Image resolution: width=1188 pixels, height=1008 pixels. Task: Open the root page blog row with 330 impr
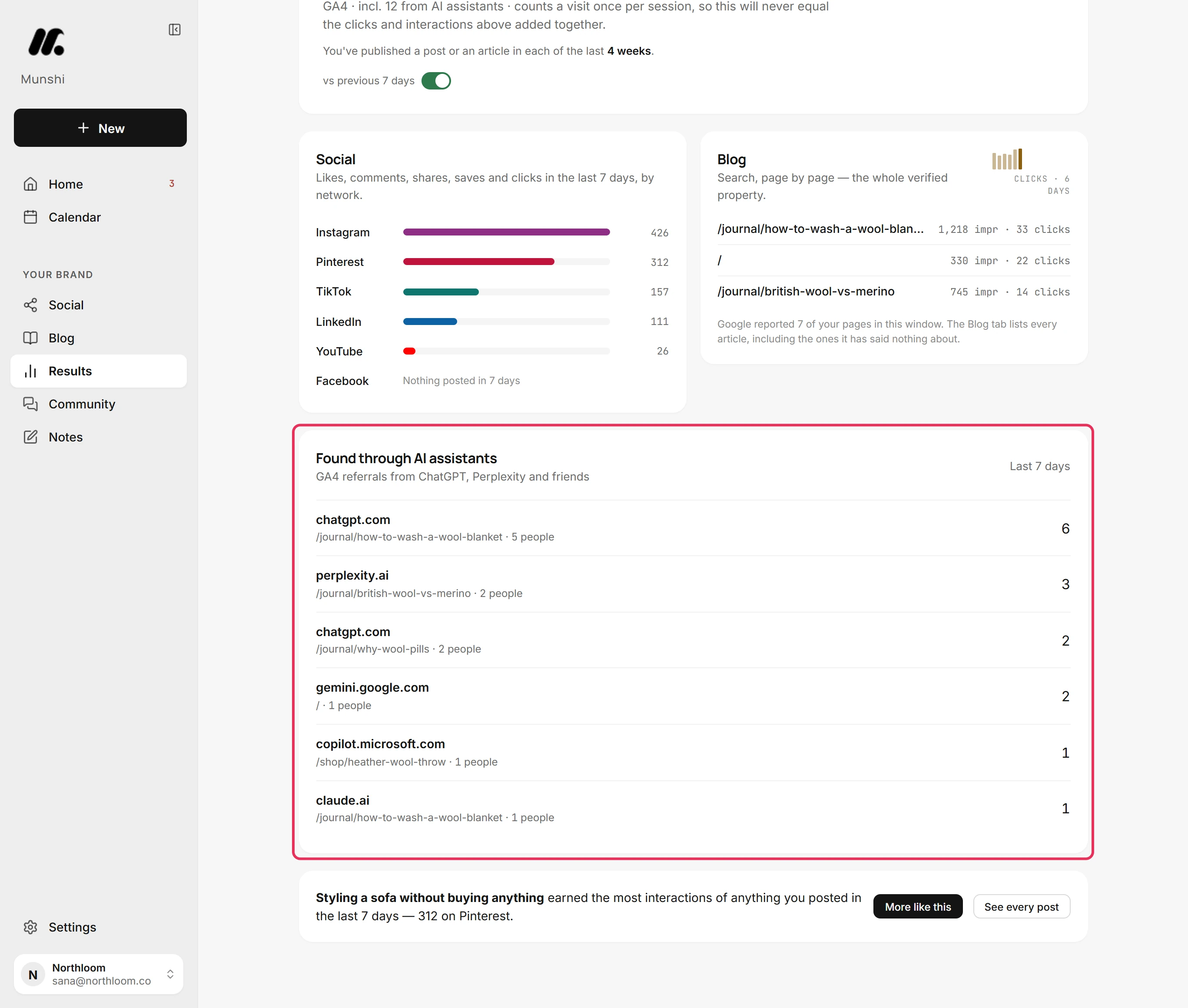(x=893, y=261)
